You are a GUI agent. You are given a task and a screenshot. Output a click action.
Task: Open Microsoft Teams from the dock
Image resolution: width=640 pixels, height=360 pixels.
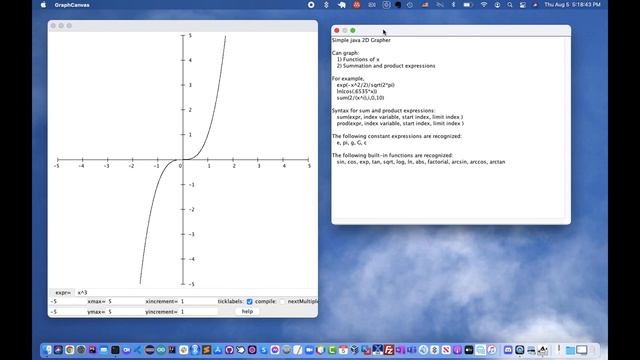(x=412, y=350)
